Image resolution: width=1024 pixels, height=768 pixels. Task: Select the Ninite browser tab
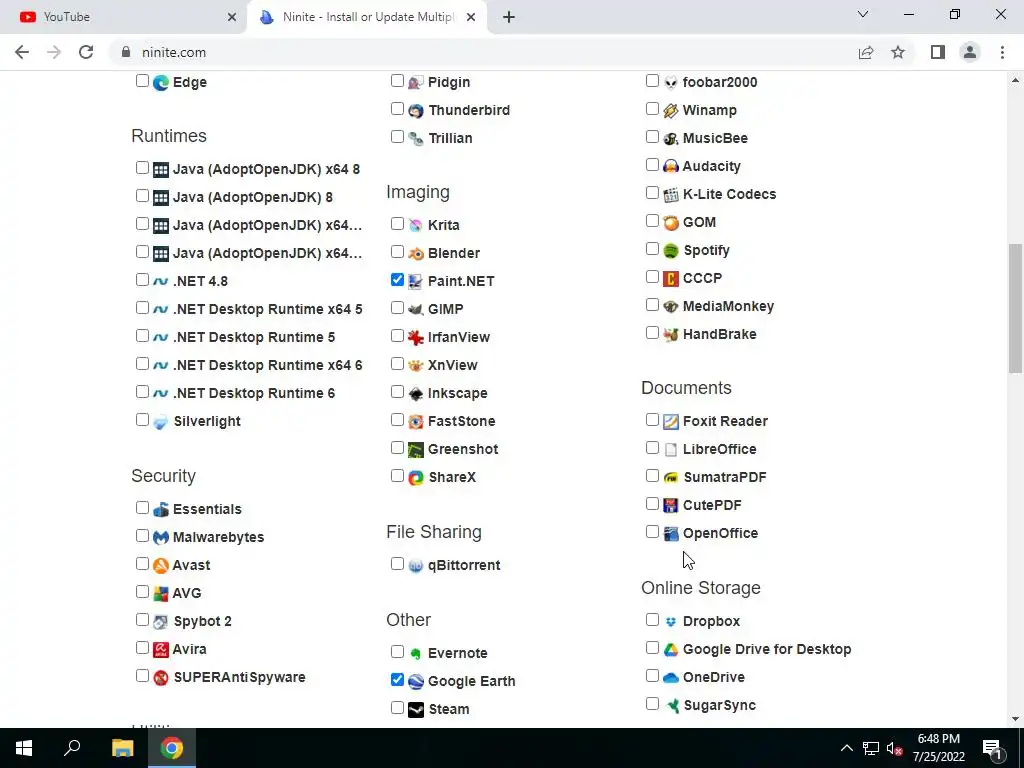(367, 17)
